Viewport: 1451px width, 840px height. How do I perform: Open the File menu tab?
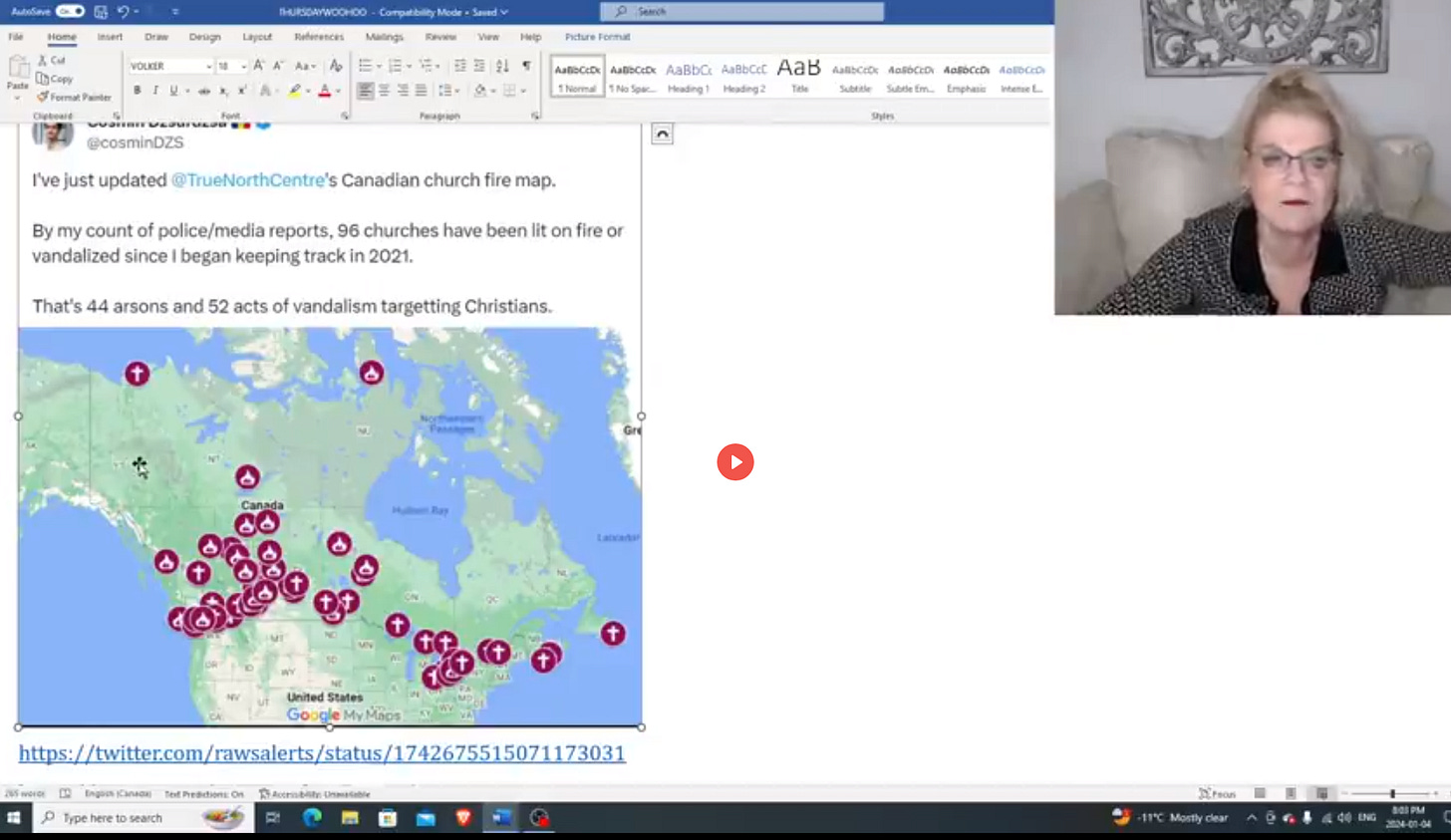tap(16, 37)
